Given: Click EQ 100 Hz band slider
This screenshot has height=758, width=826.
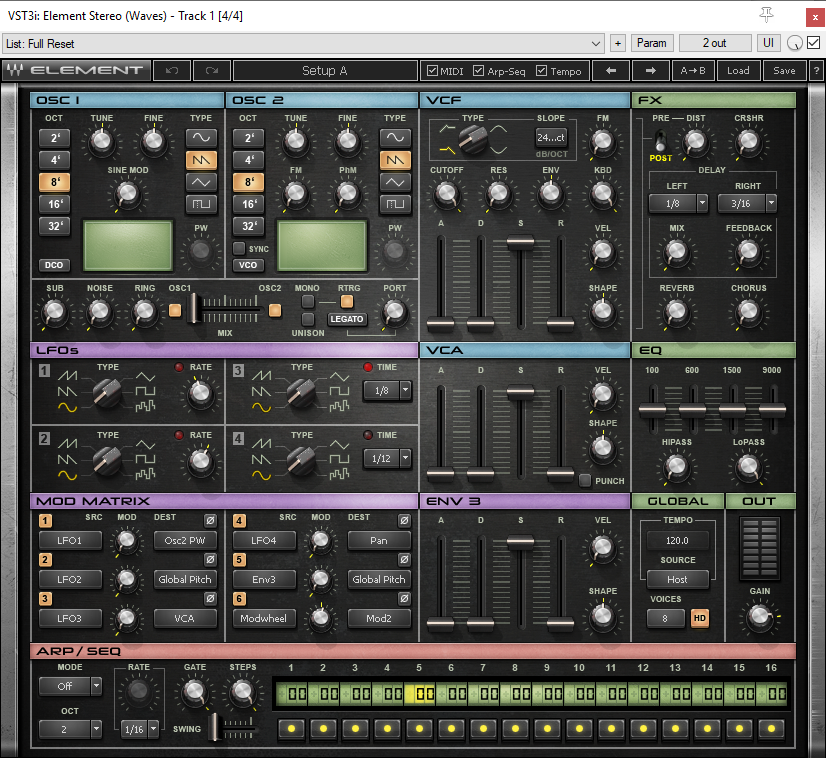Looking at the screenshot, I should click(652, 409).
